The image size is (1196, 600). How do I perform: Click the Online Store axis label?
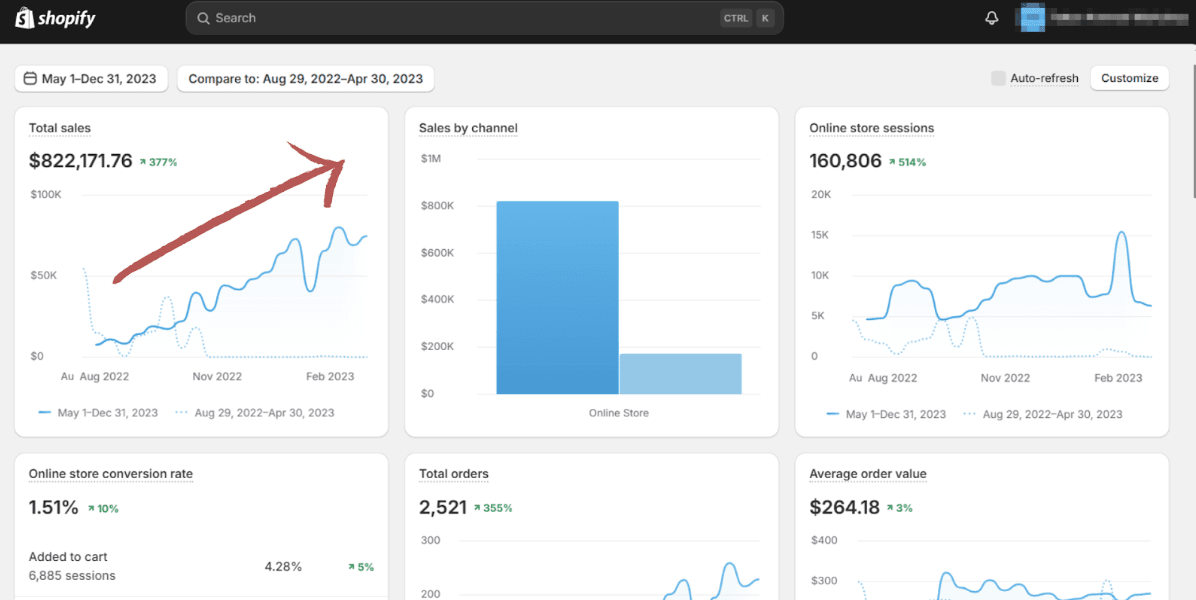point(619,413)
